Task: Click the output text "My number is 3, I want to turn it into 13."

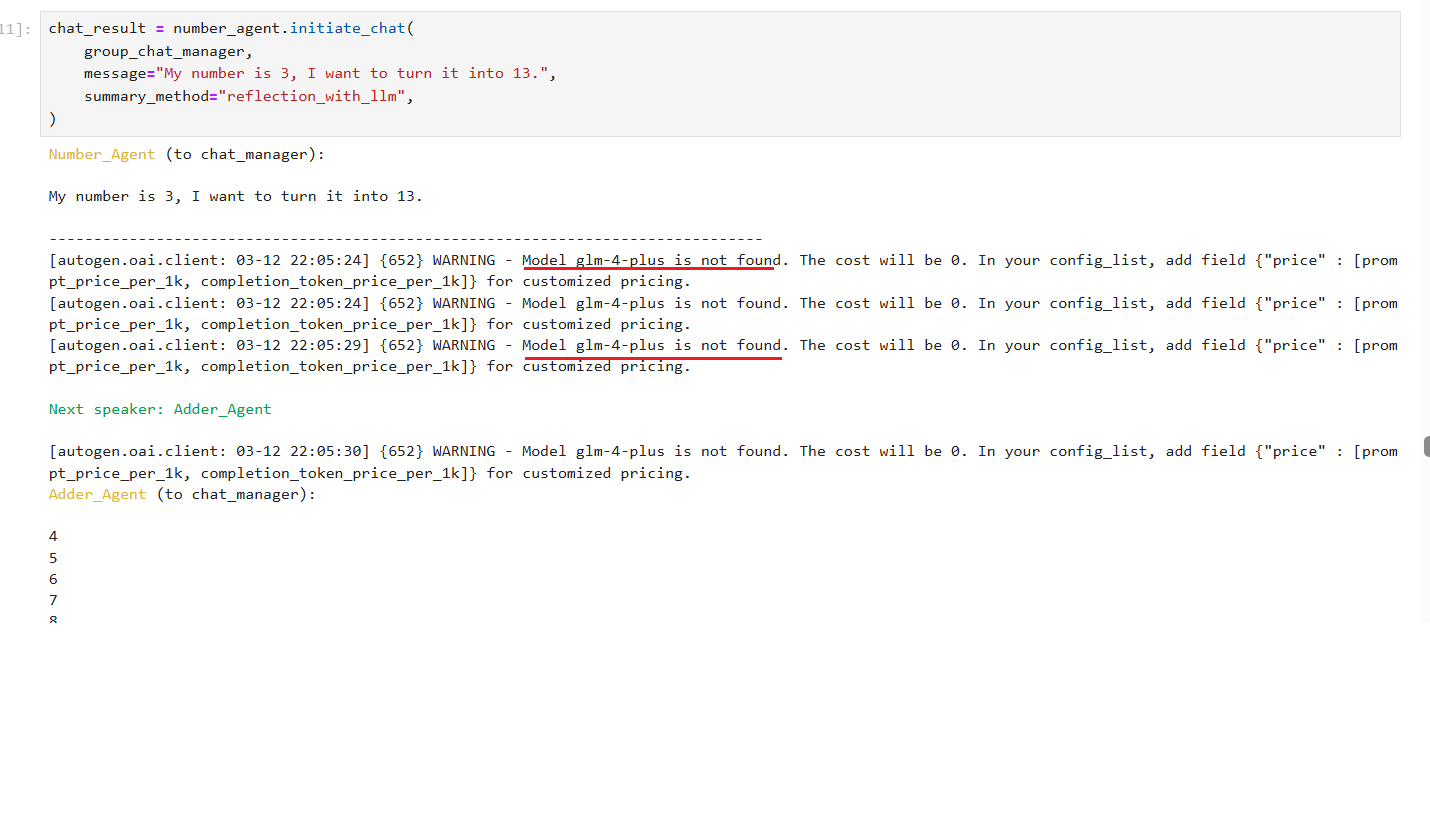Action: click(x=236, y=197)
